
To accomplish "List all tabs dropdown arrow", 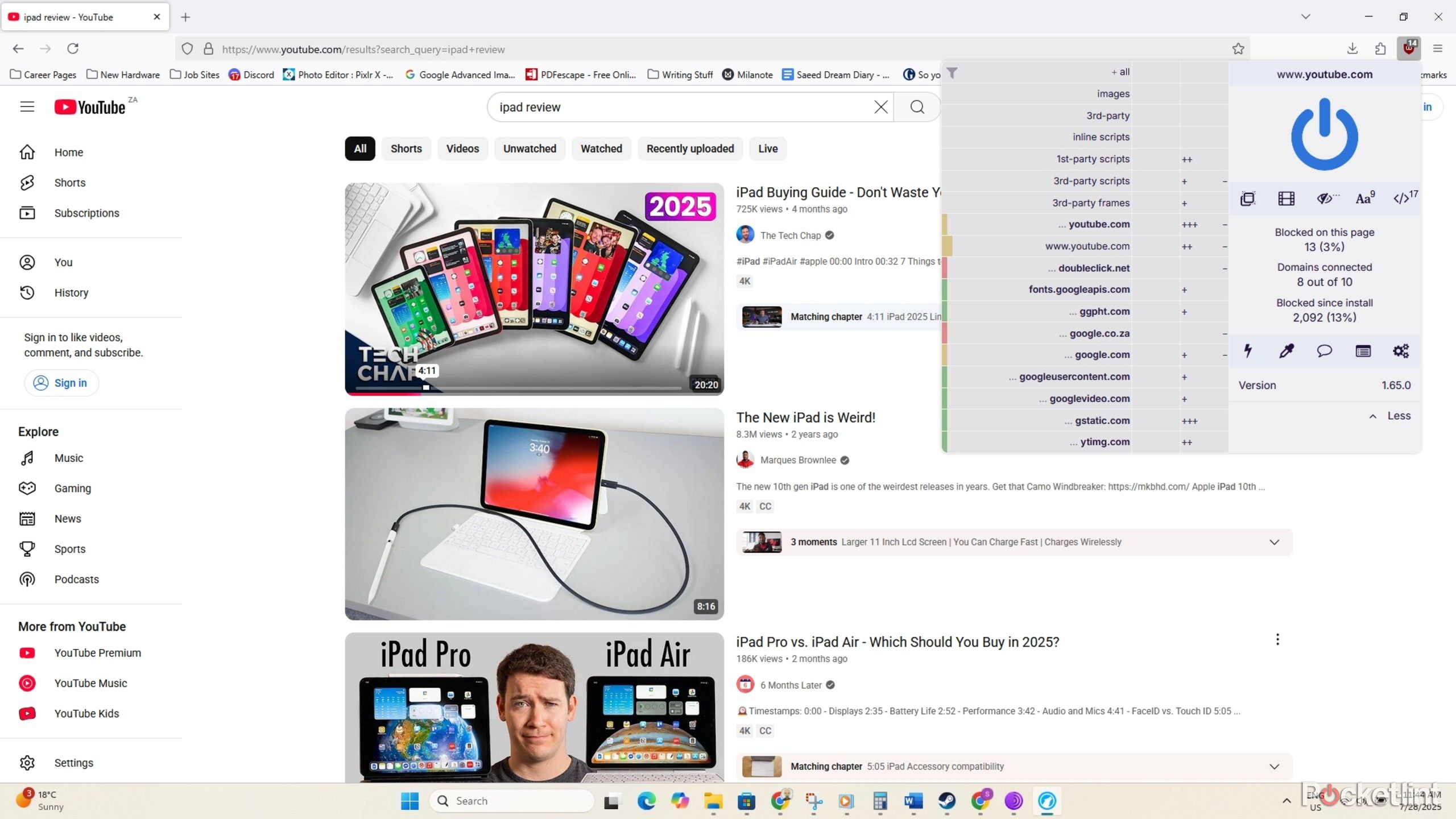I will 1306,16.
